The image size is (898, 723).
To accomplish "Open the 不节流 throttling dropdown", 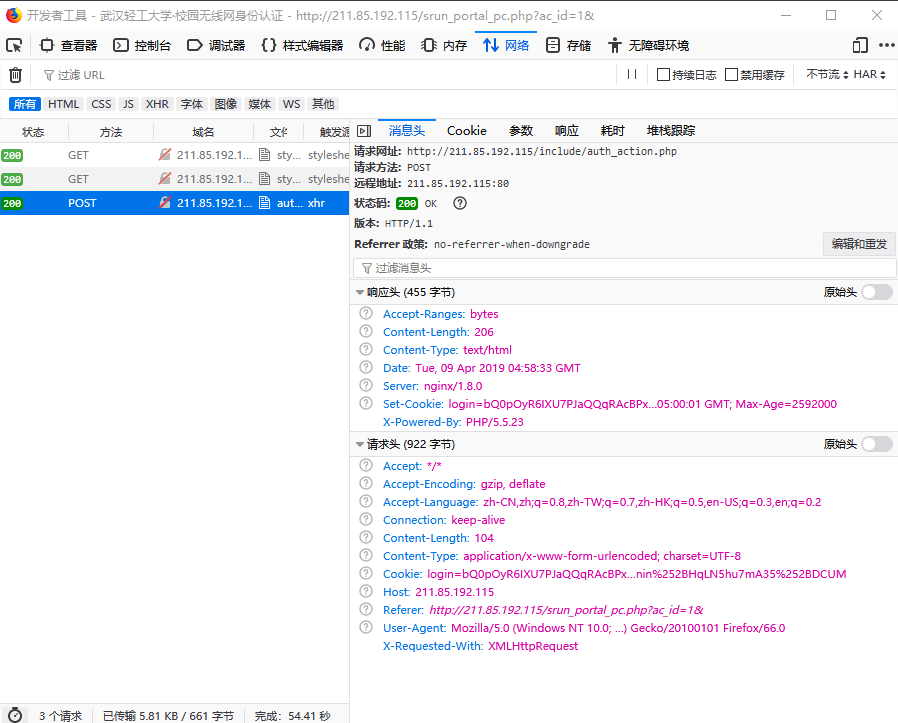I will point(826,75).
